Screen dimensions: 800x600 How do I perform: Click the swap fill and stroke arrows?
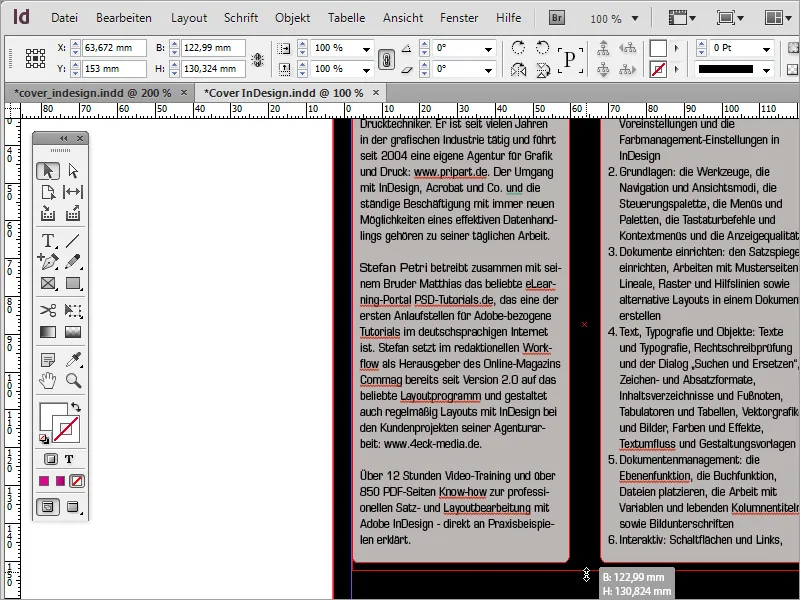tap(76, 407)
